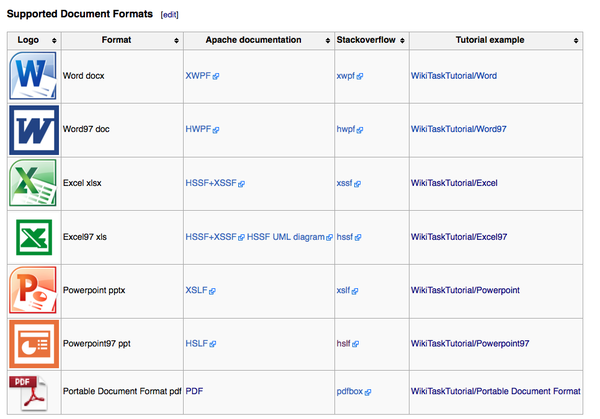Click the PDF logo icon
Screen dimensions: 600x419
tap(29, 392)
